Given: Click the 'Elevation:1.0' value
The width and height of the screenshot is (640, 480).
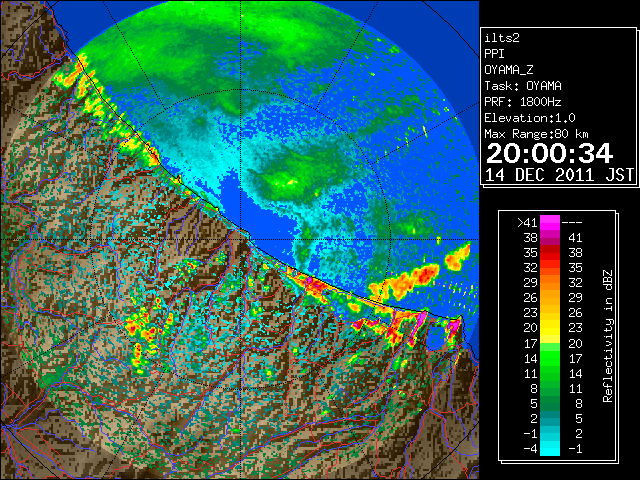Looking at the screenshot, I should (530, 118).
